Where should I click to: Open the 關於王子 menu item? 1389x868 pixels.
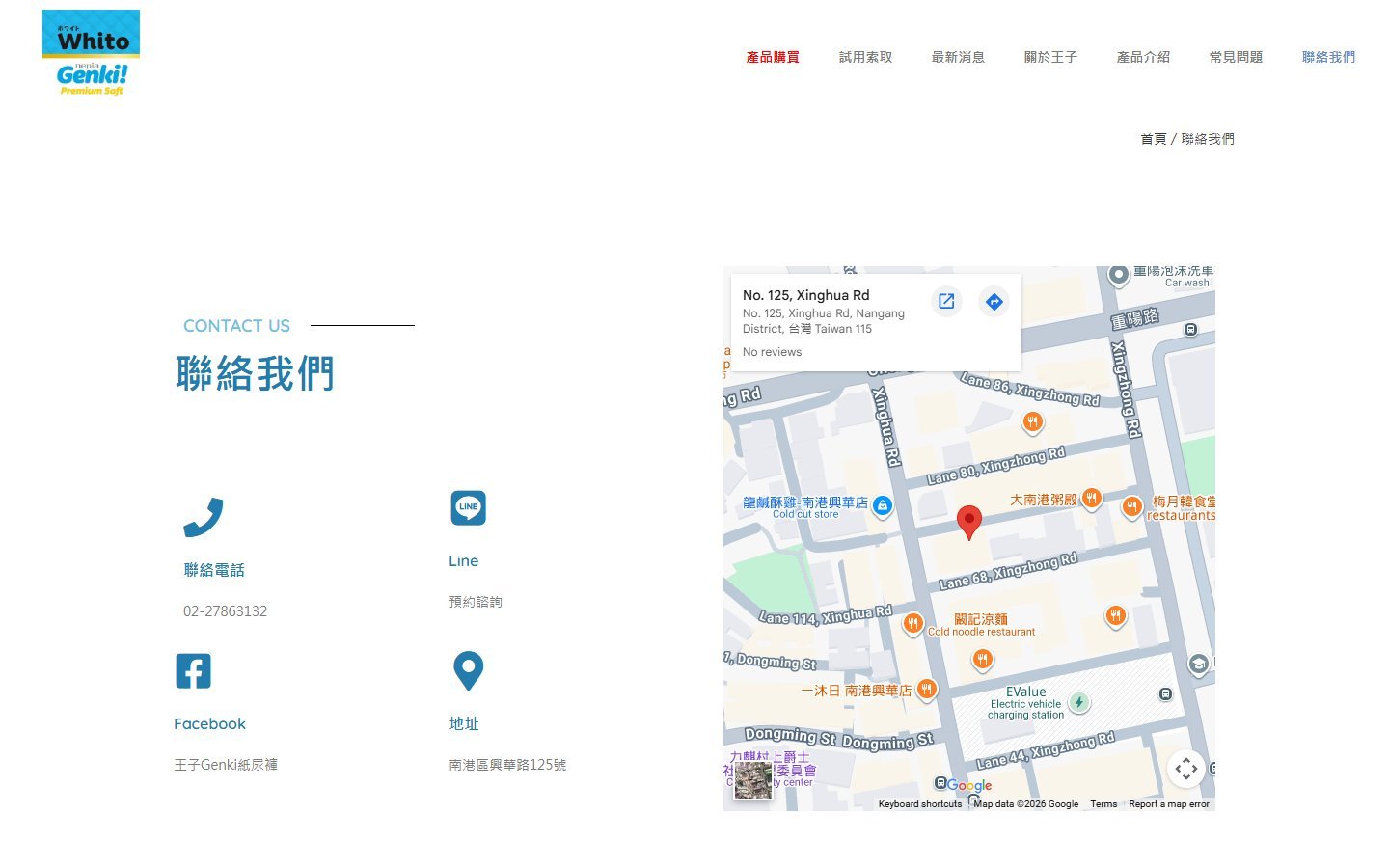1050,58
